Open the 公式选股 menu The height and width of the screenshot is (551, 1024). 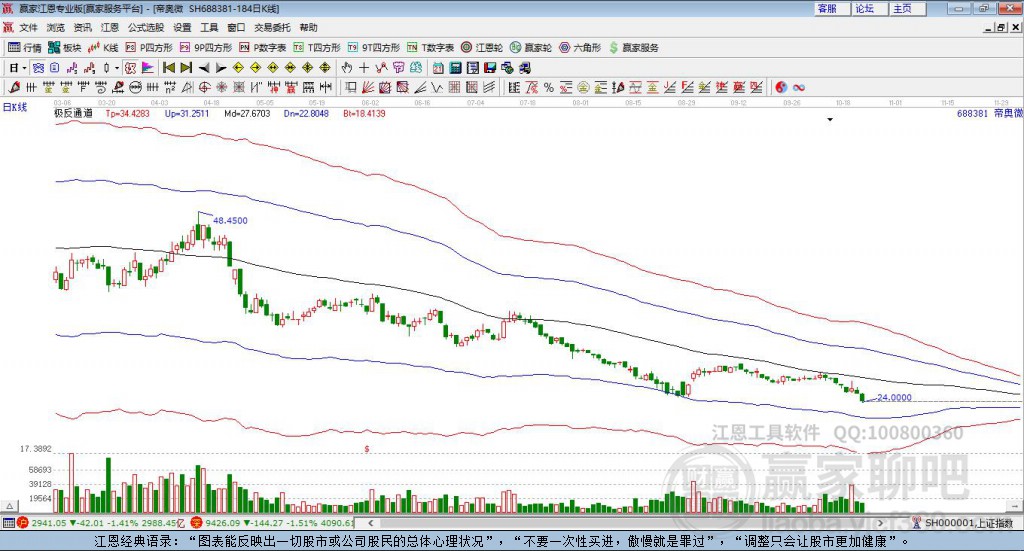click(146, 27)
